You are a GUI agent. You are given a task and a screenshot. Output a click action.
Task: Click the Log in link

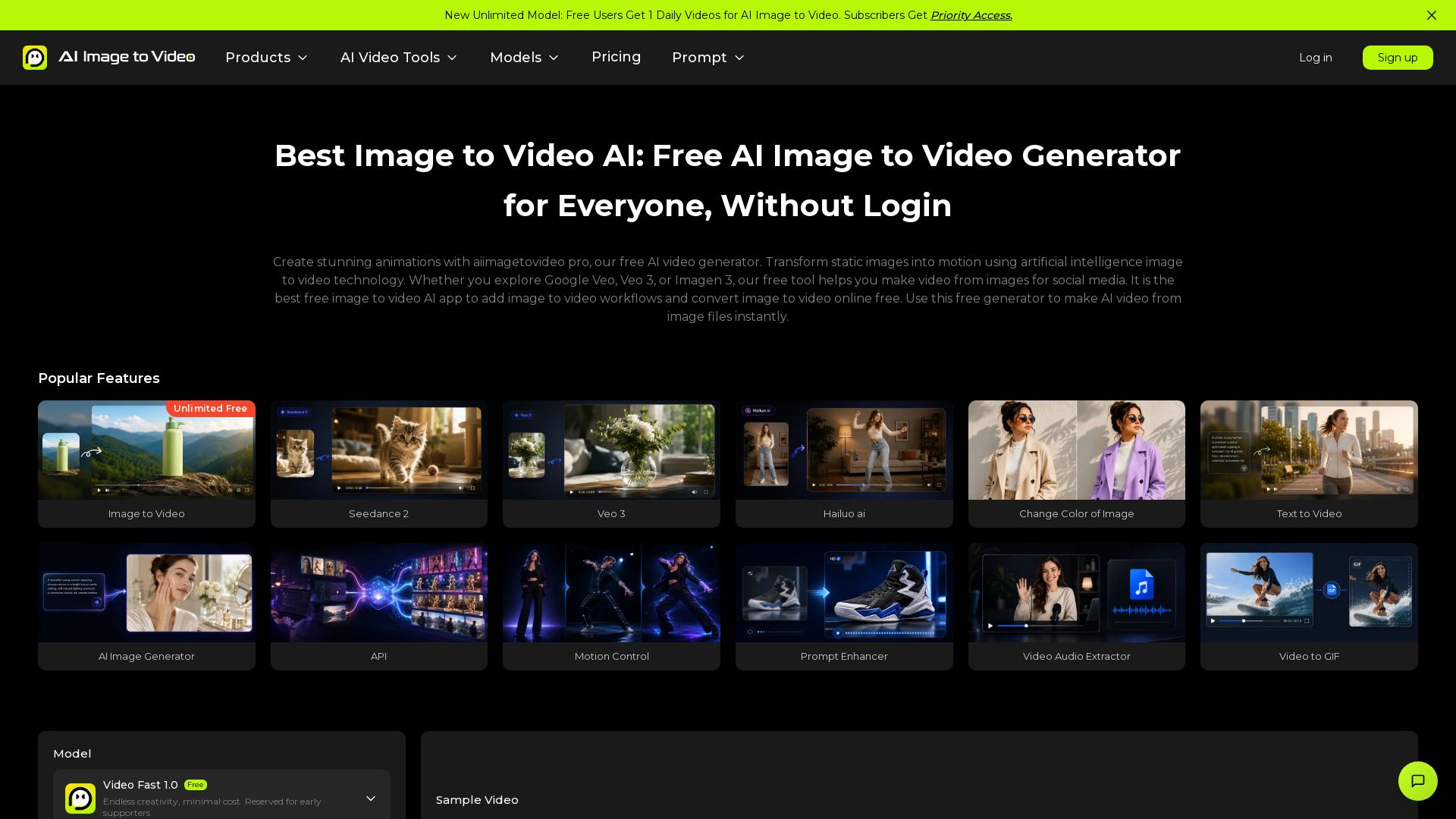tap(1316, 58)
